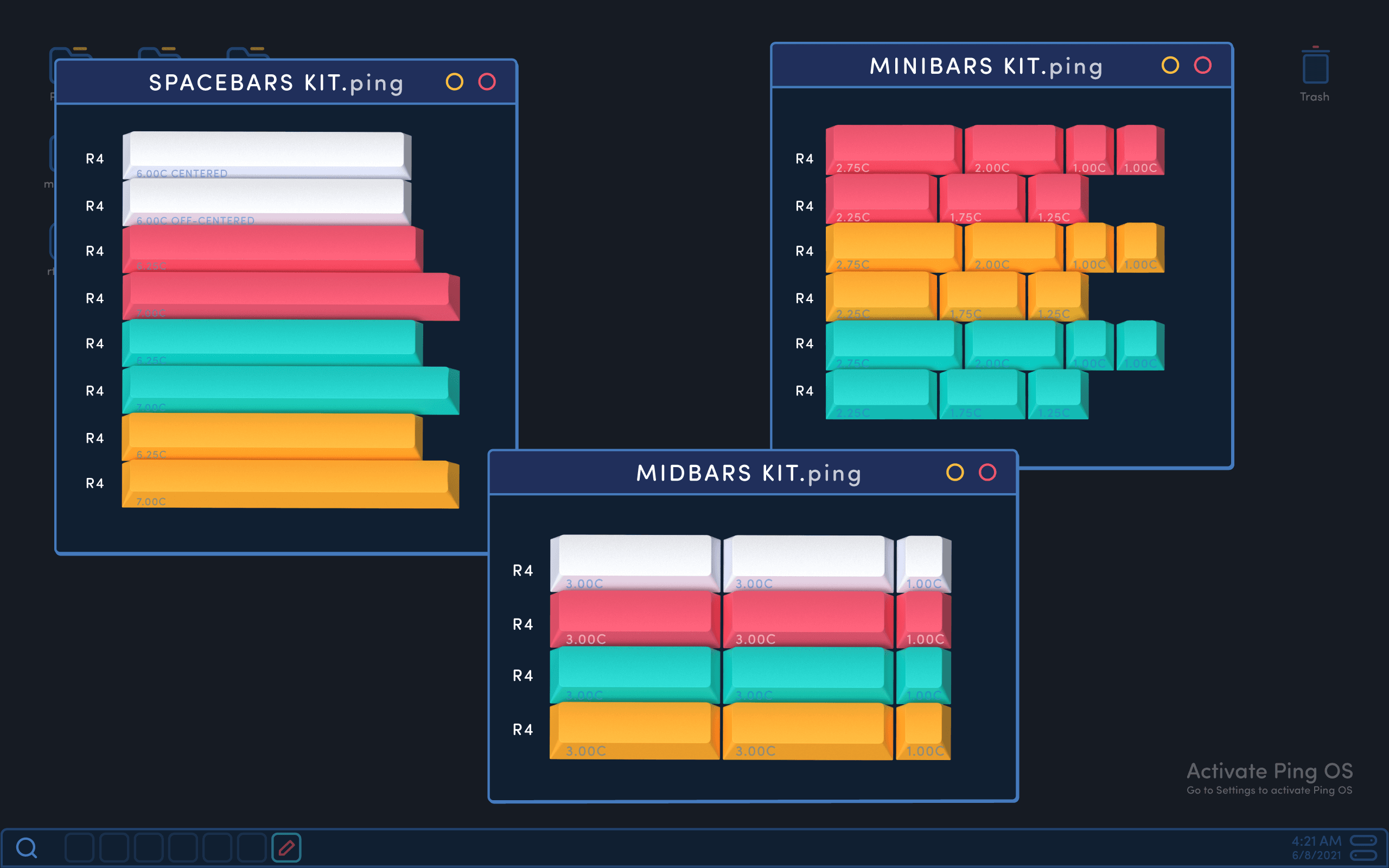Click the yellow circle on MINIBARS KIT window
The image size is (1389, 868).
[1170, 66]
